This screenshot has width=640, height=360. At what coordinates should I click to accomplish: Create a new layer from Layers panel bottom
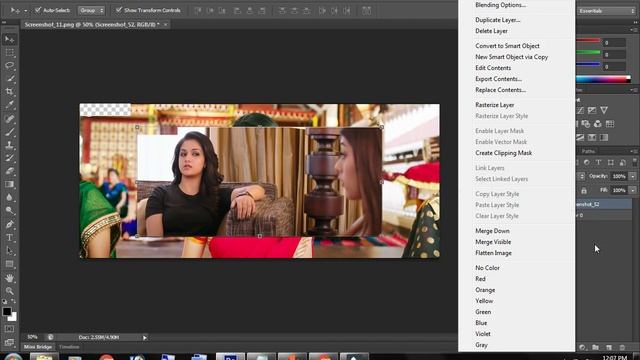609,347
